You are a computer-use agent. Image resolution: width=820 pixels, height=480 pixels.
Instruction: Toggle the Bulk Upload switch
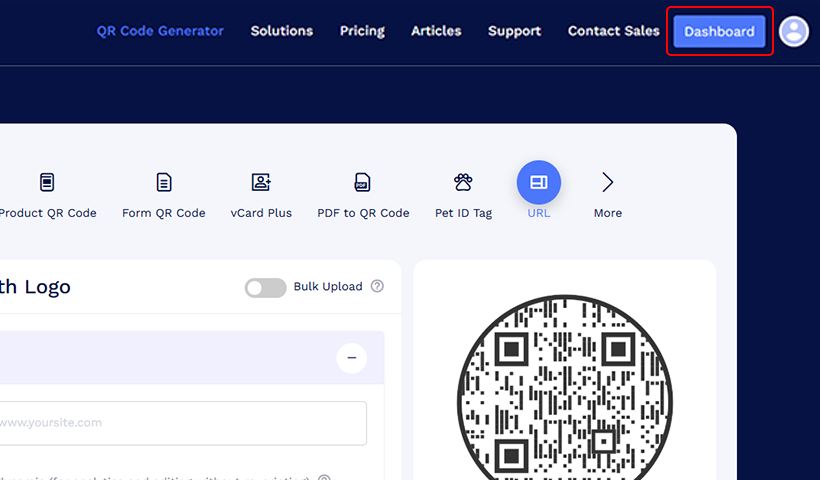pos(265,288)
